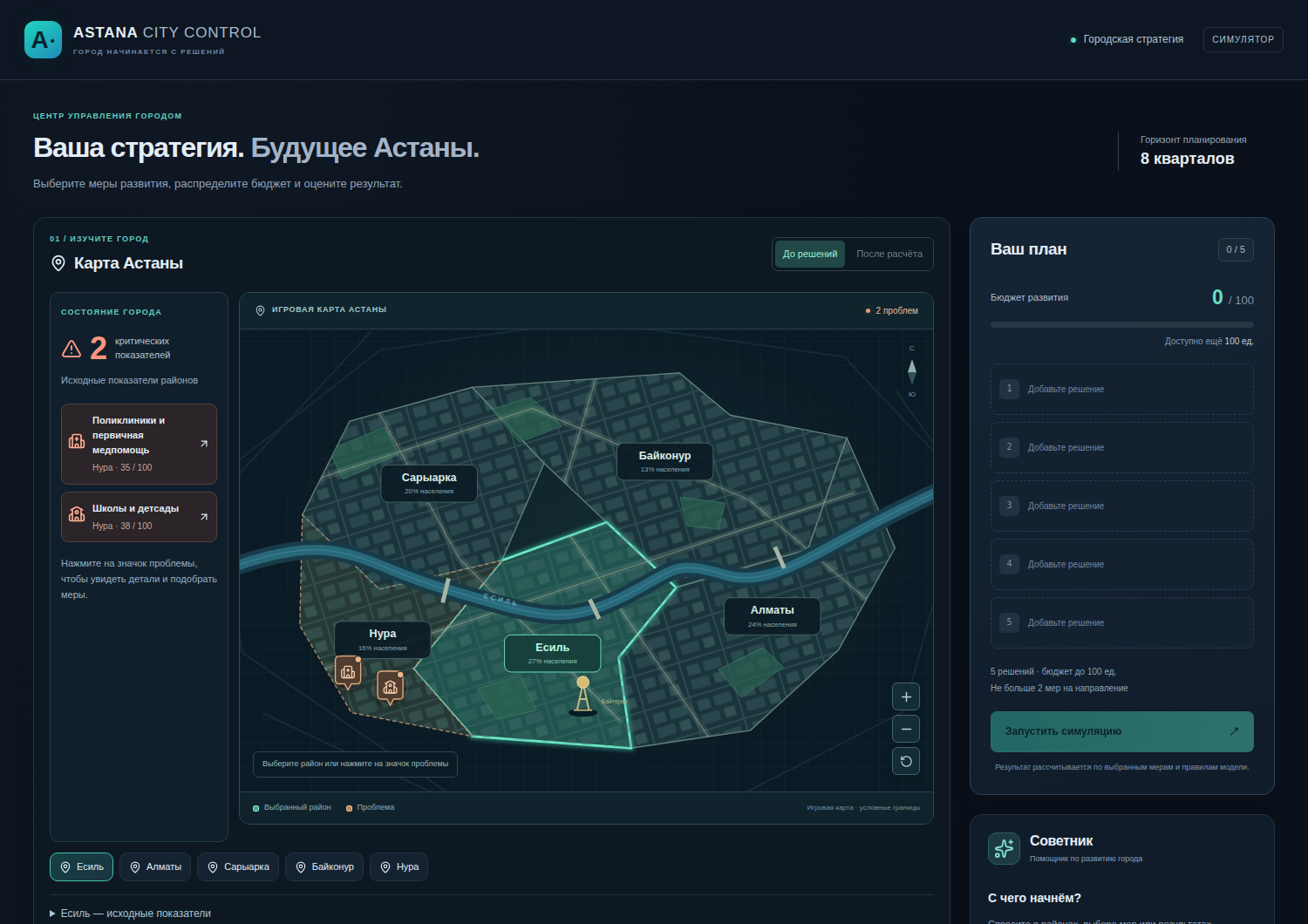Switch the map to После расчёта
The image size is (1308, 924).
click(x=889, y=254)
